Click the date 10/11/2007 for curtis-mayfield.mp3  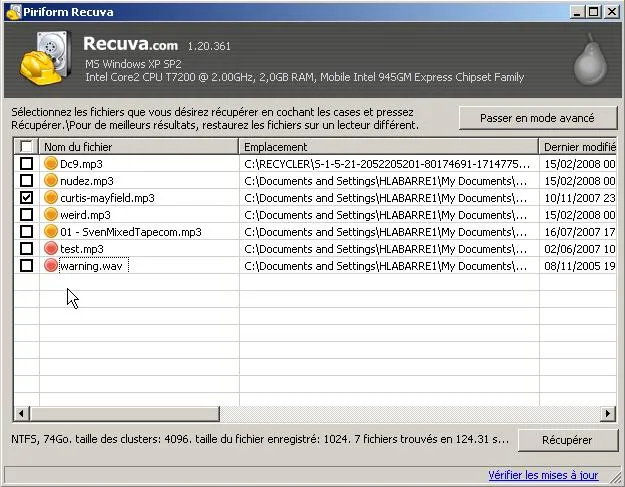pyautogui.click(x=580, y=198)
